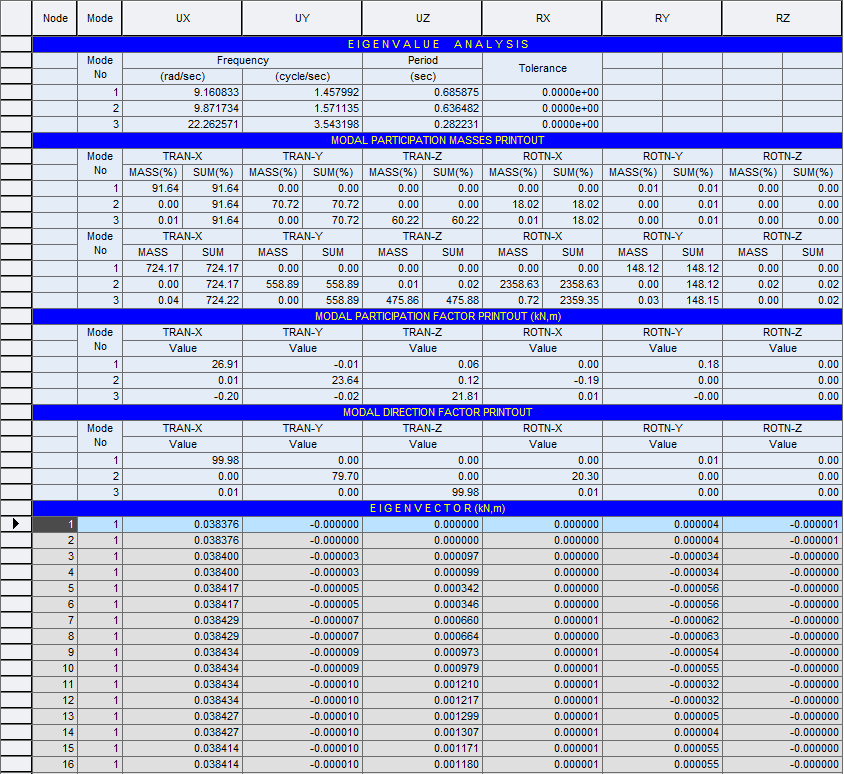Viewport: 844px width, 774px height.
Task: Select frequency value 9.871734
Action: 182,108
